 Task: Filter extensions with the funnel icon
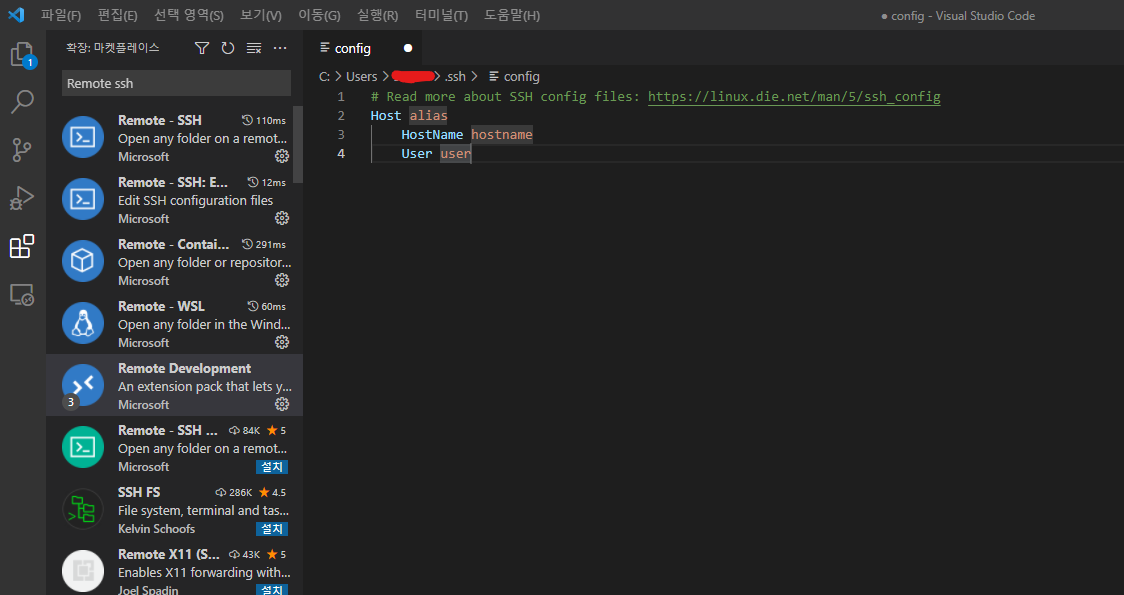tap(202, 48)
